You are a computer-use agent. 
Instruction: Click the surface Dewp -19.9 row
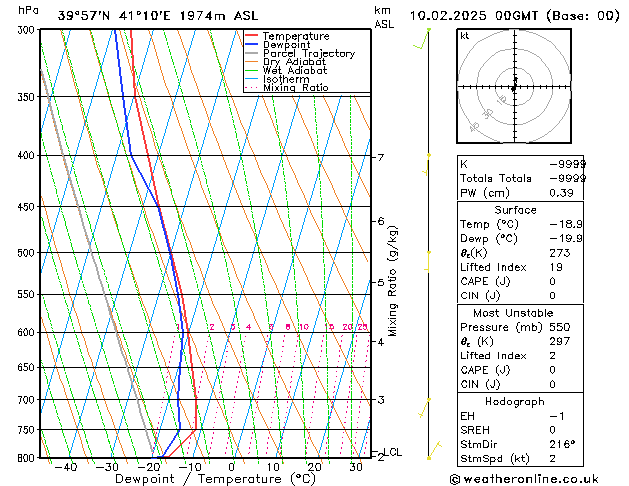[520, 239]
